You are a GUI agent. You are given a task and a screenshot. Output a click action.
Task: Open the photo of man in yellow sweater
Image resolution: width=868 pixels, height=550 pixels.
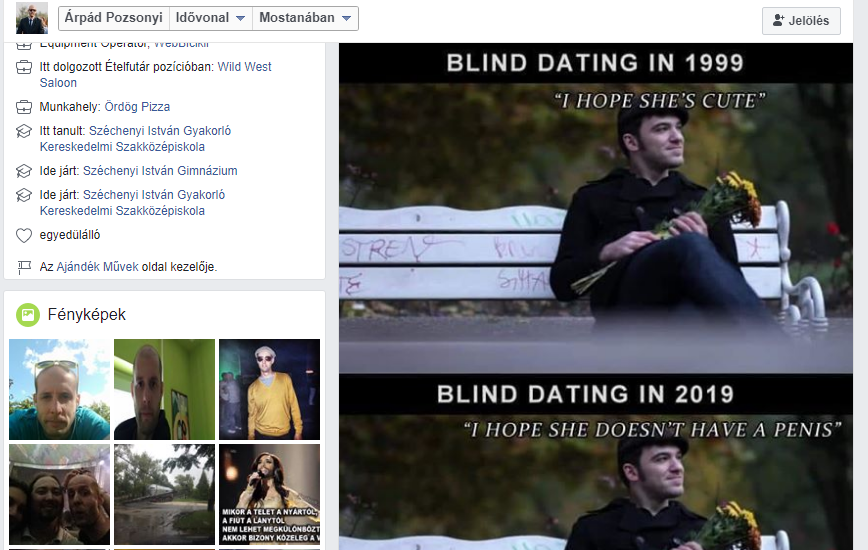coord(270,390)
